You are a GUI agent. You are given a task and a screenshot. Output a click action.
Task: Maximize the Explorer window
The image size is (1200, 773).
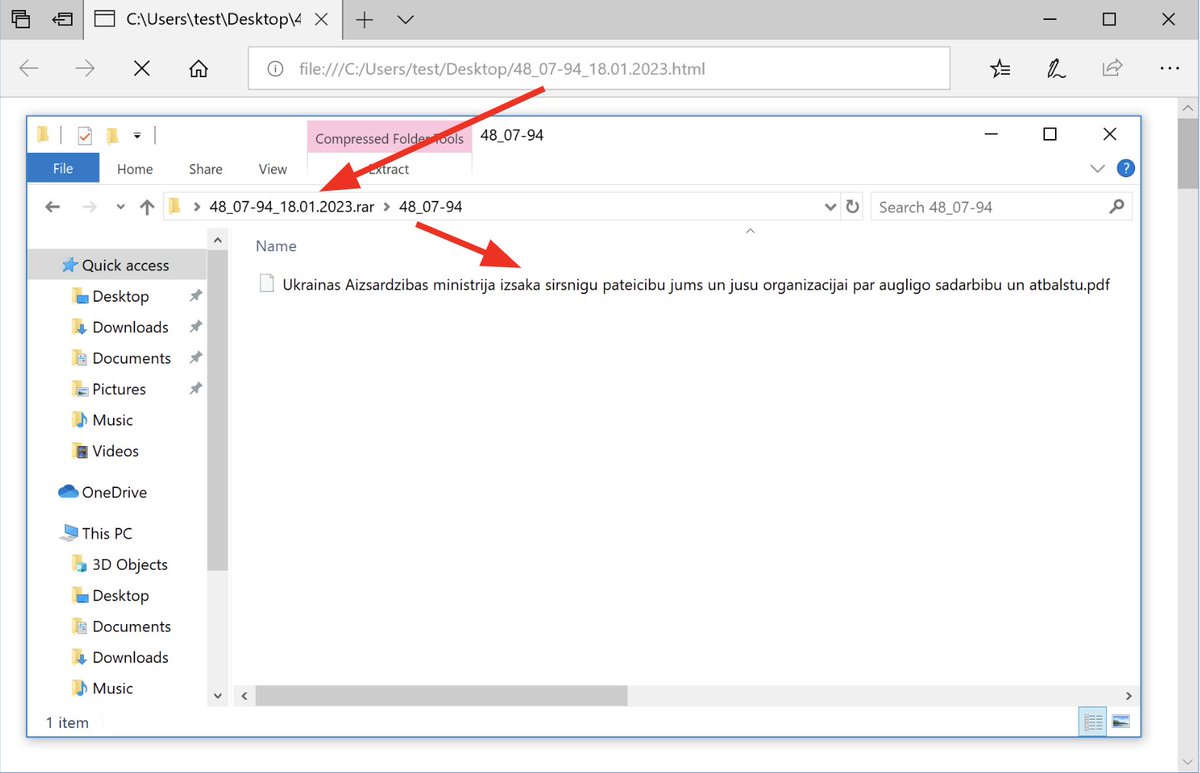point(1050,135)
